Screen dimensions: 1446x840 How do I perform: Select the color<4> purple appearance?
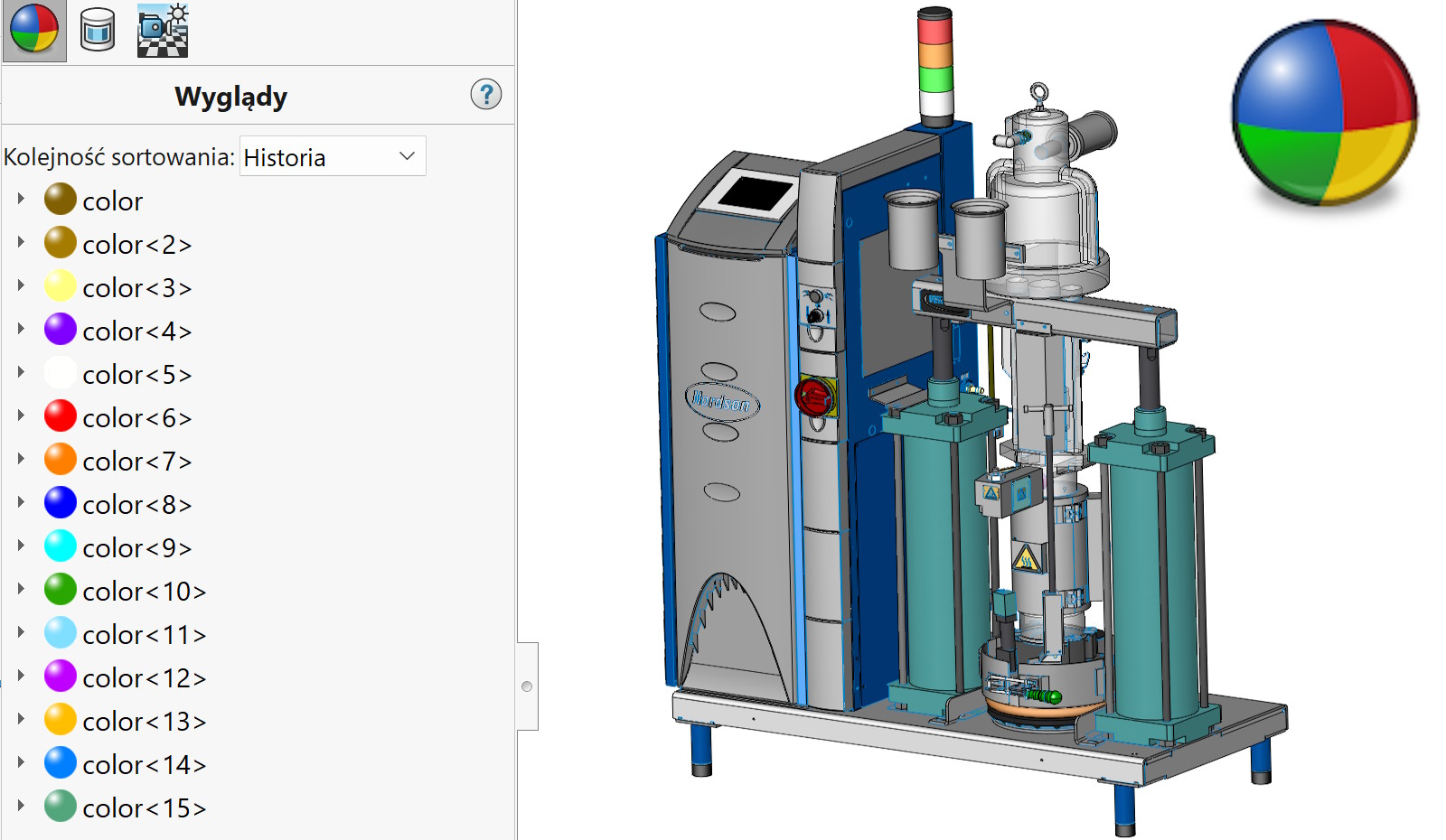(x=136, y=331)
